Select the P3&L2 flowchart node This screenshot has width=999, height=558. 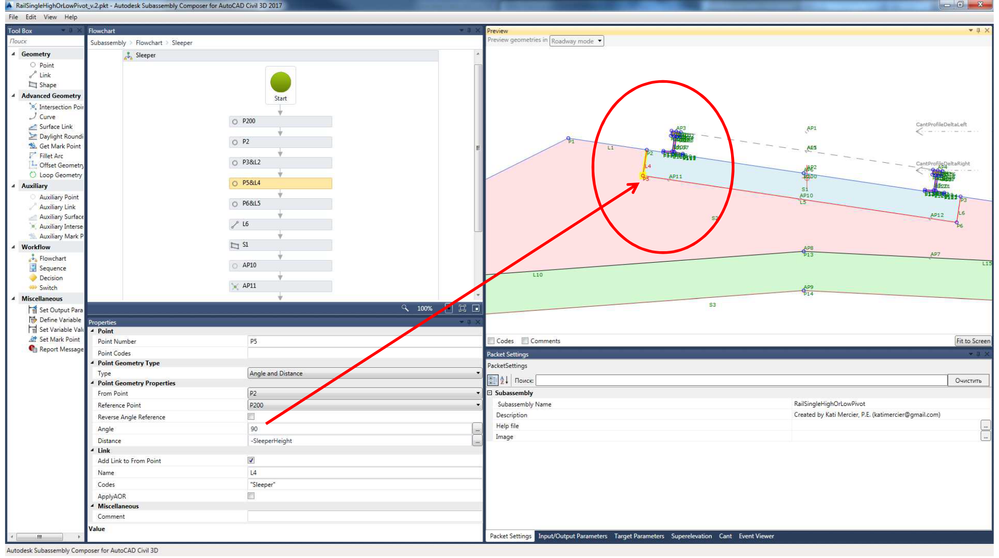[280, 162]
